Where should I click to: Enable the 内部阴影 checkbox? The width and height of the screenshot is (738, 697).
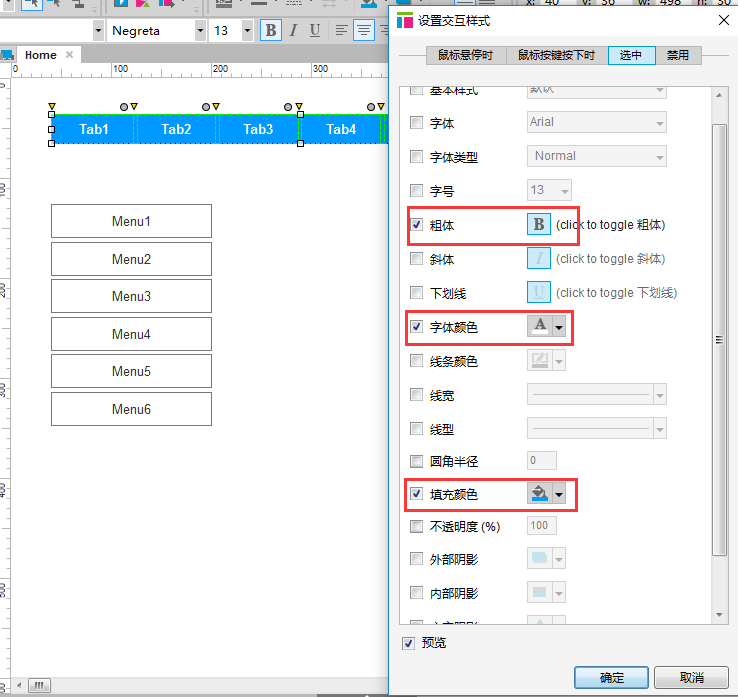pyautogui.click(x=417, y=592)
